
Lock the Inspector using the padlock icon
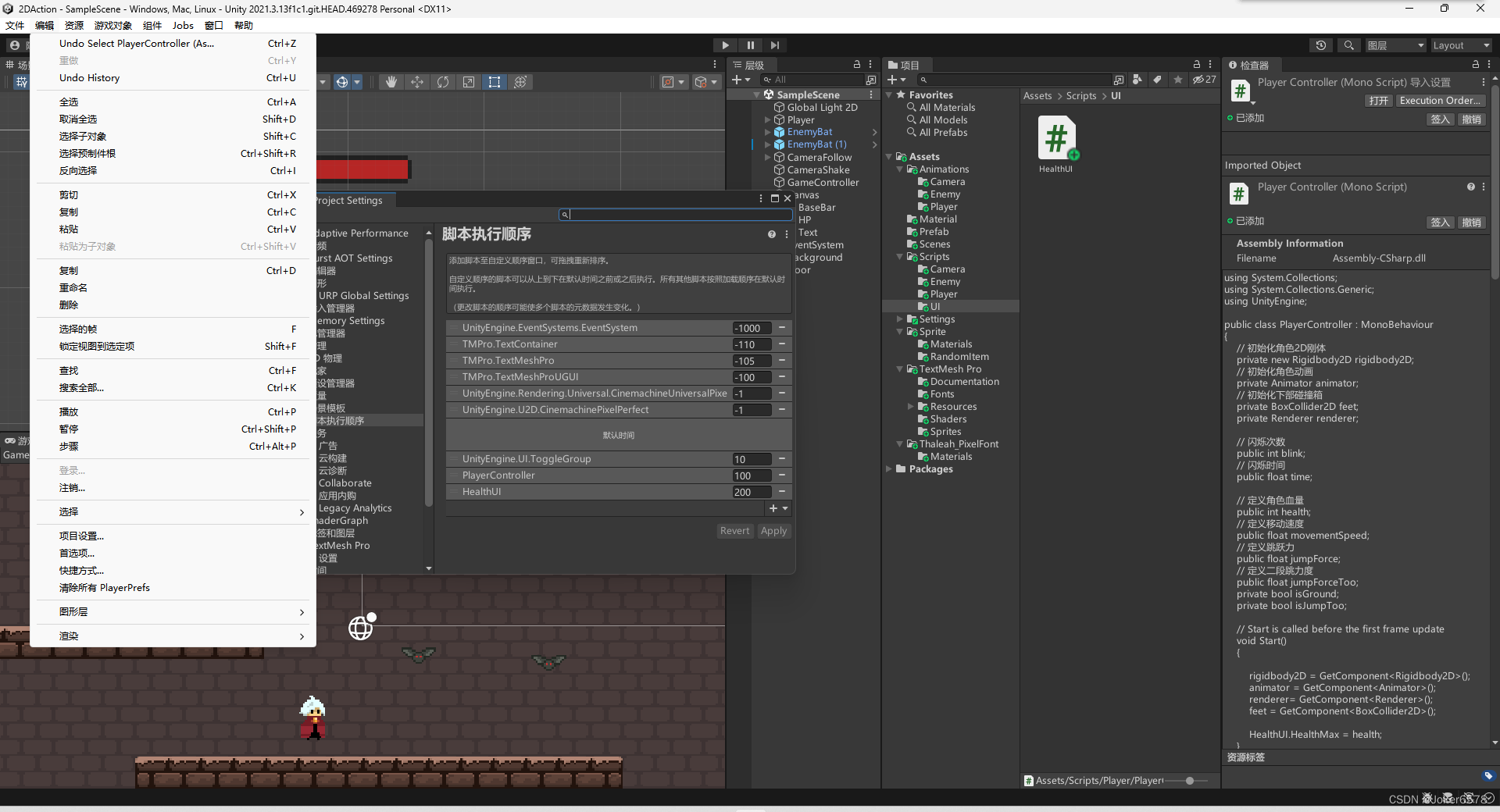pos(1476,65)
